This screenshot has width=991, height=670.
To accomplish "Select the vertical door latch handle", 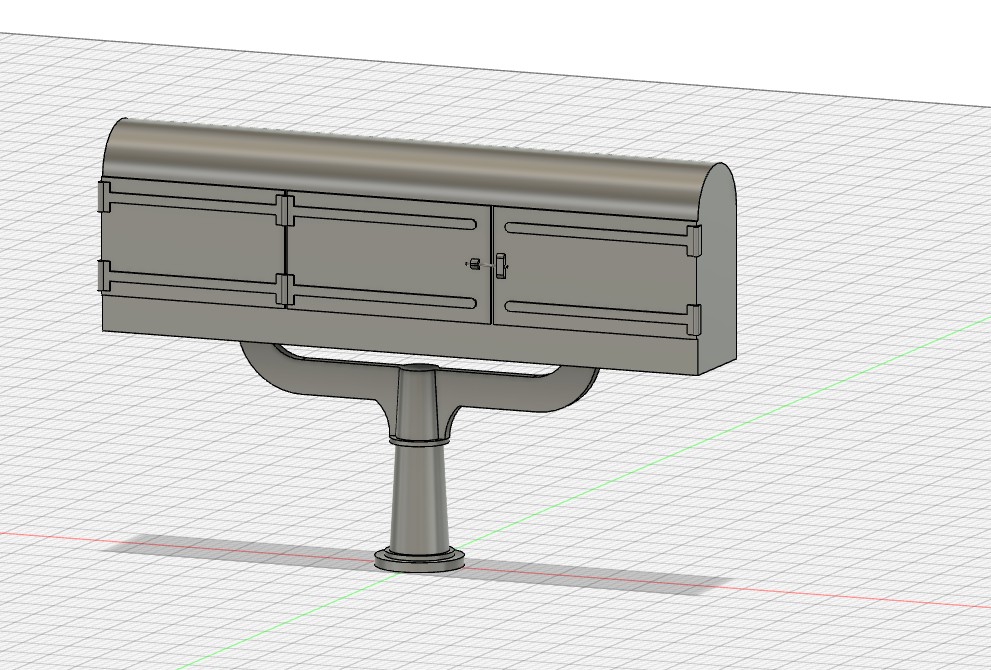I will click(501, 266).
